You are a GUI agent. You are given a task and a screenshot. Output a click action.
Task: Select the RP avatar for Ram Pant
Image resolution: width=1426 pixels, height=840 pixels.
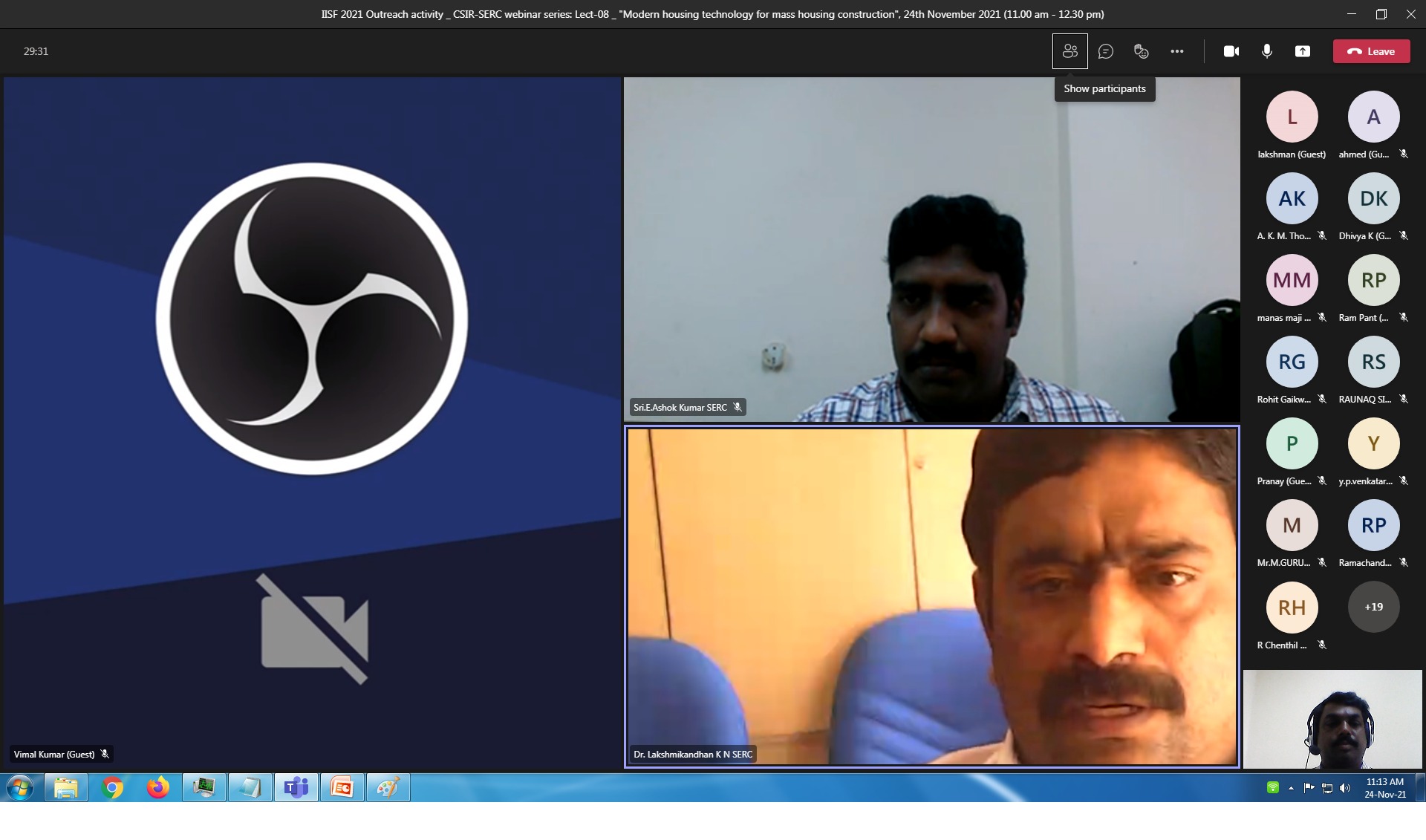click(x=1373, y=280)
